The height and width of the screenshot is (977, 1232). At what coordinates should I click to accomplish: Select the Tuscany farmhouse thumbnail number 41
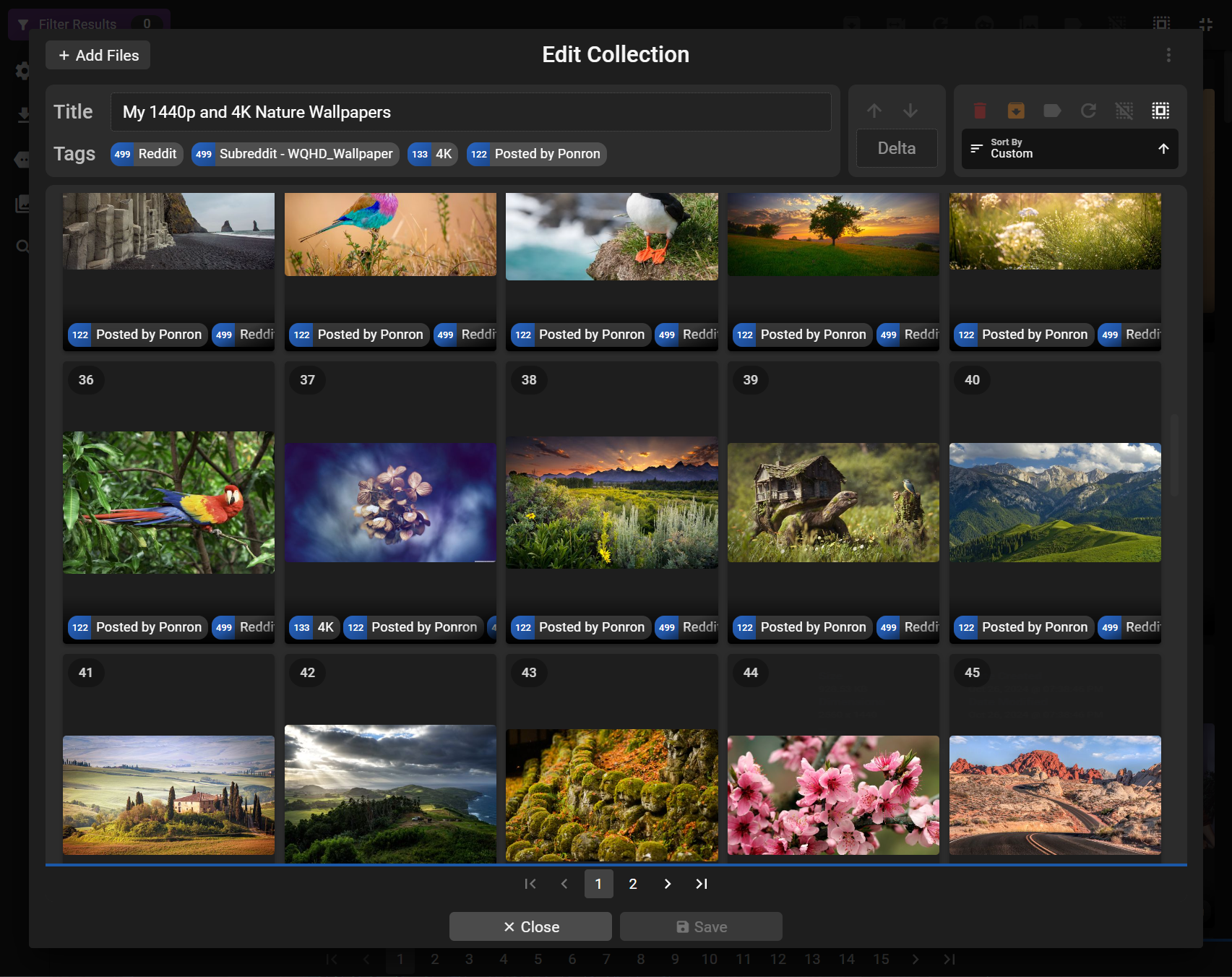pos(168,795)
